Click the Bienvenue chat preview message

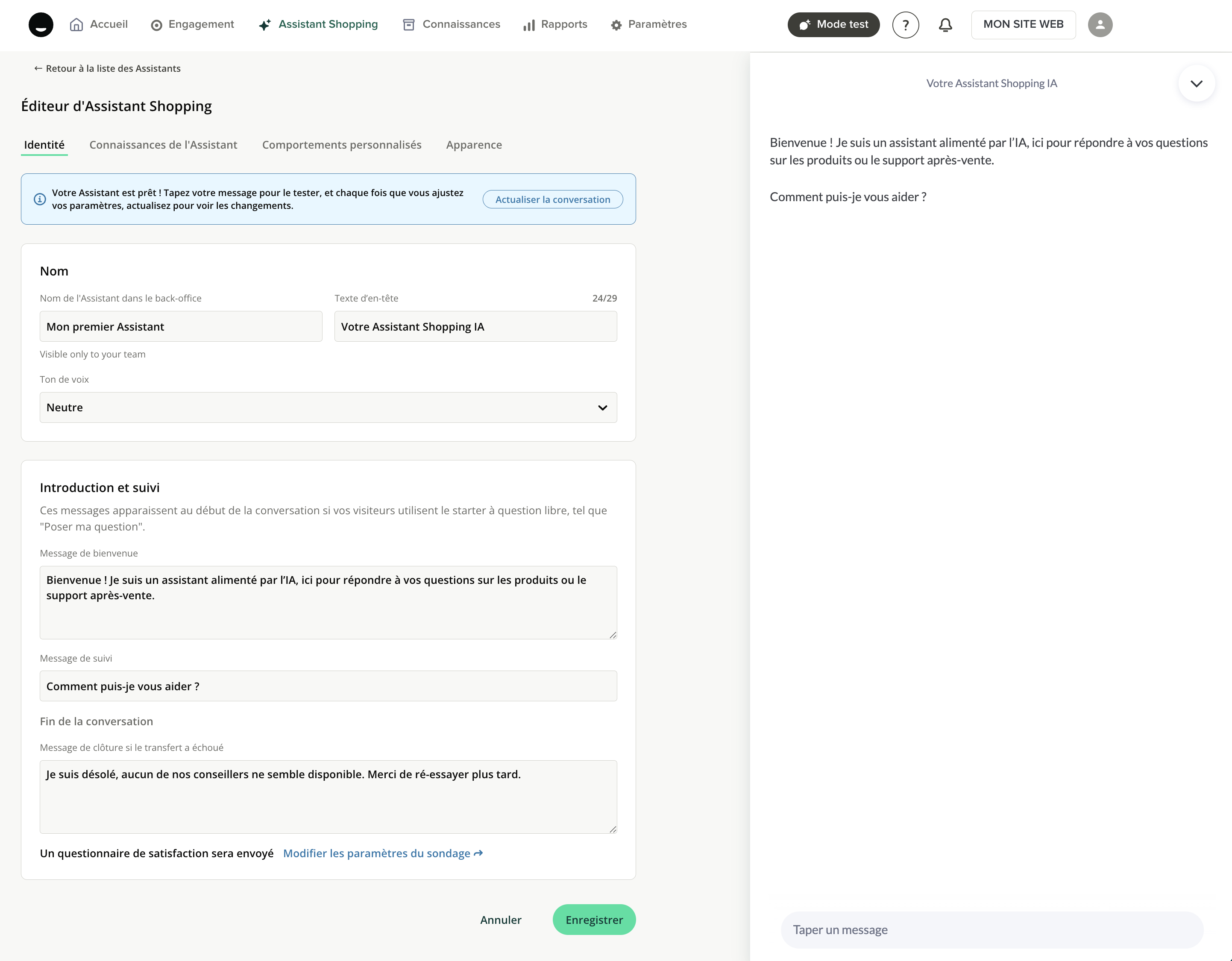pos(989,151)
